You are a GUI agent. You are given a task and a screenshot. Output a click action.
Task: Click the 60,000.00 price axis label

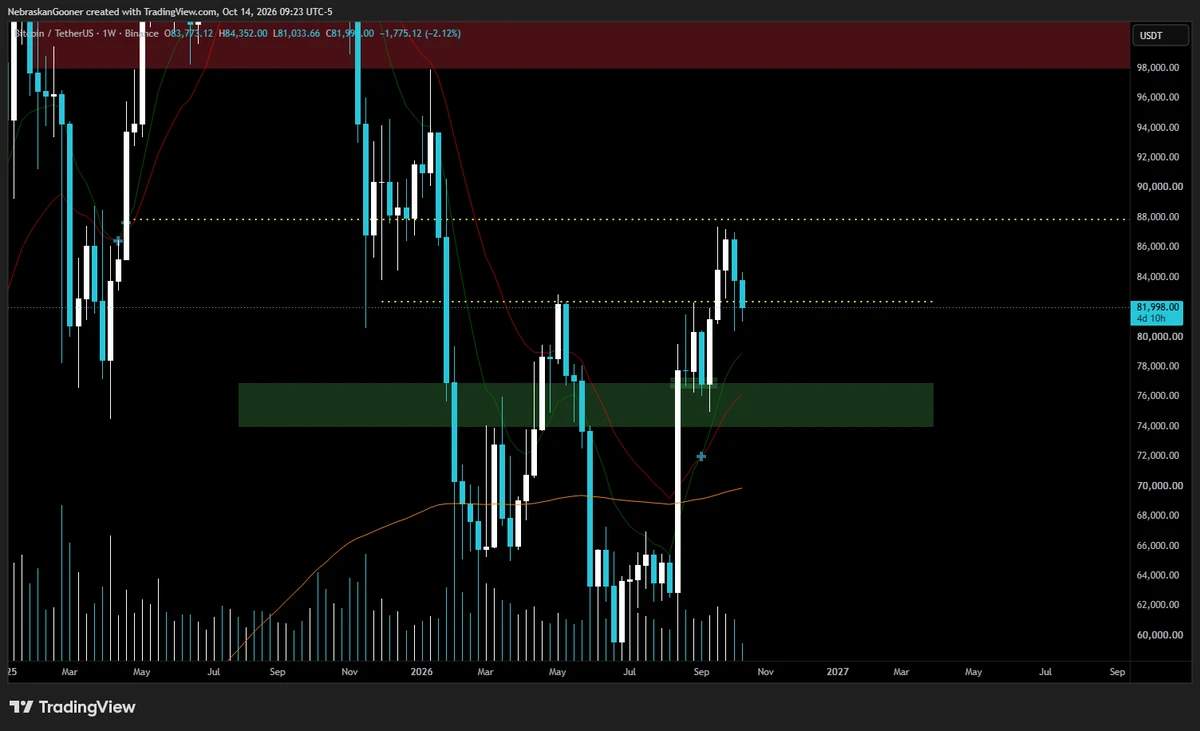point(1158,635)
